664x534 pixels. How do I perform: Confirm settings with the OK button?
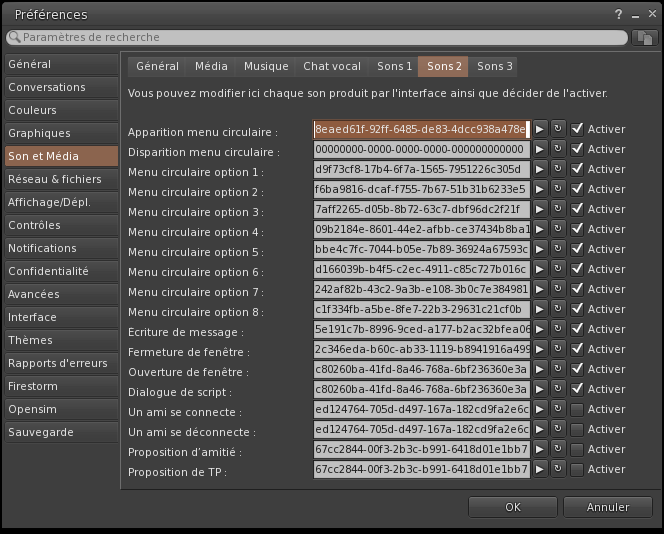click(x=512, y=507)
